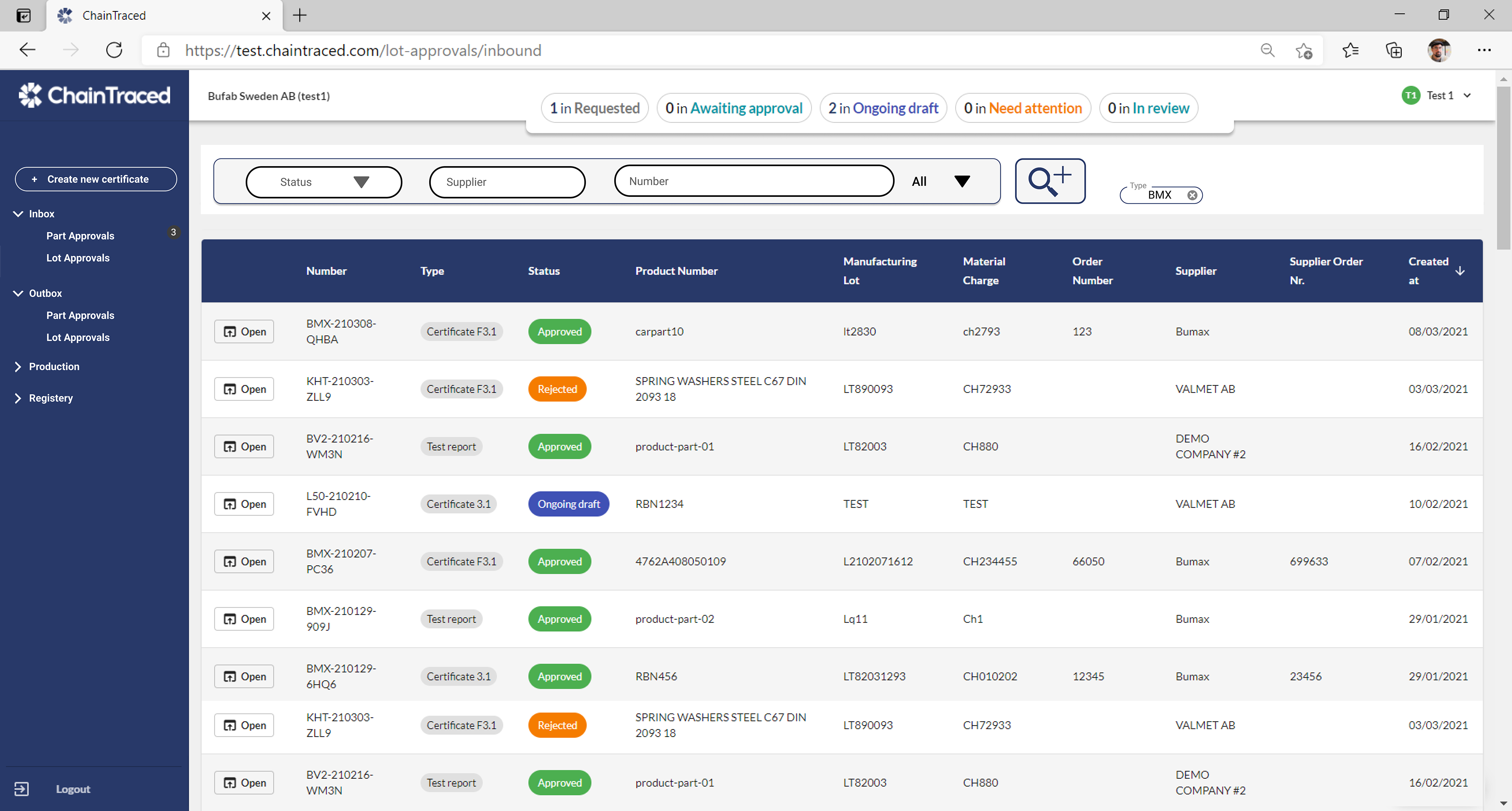Click the ChainTraced logo in sidebar

click(94, 95)
